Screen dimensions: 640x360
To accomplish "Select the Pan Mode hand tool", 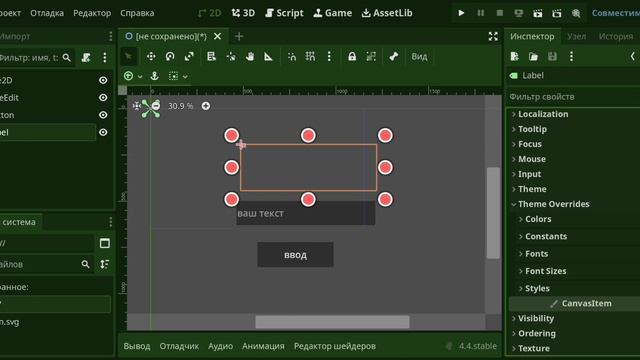I will (x=250, y=56).
